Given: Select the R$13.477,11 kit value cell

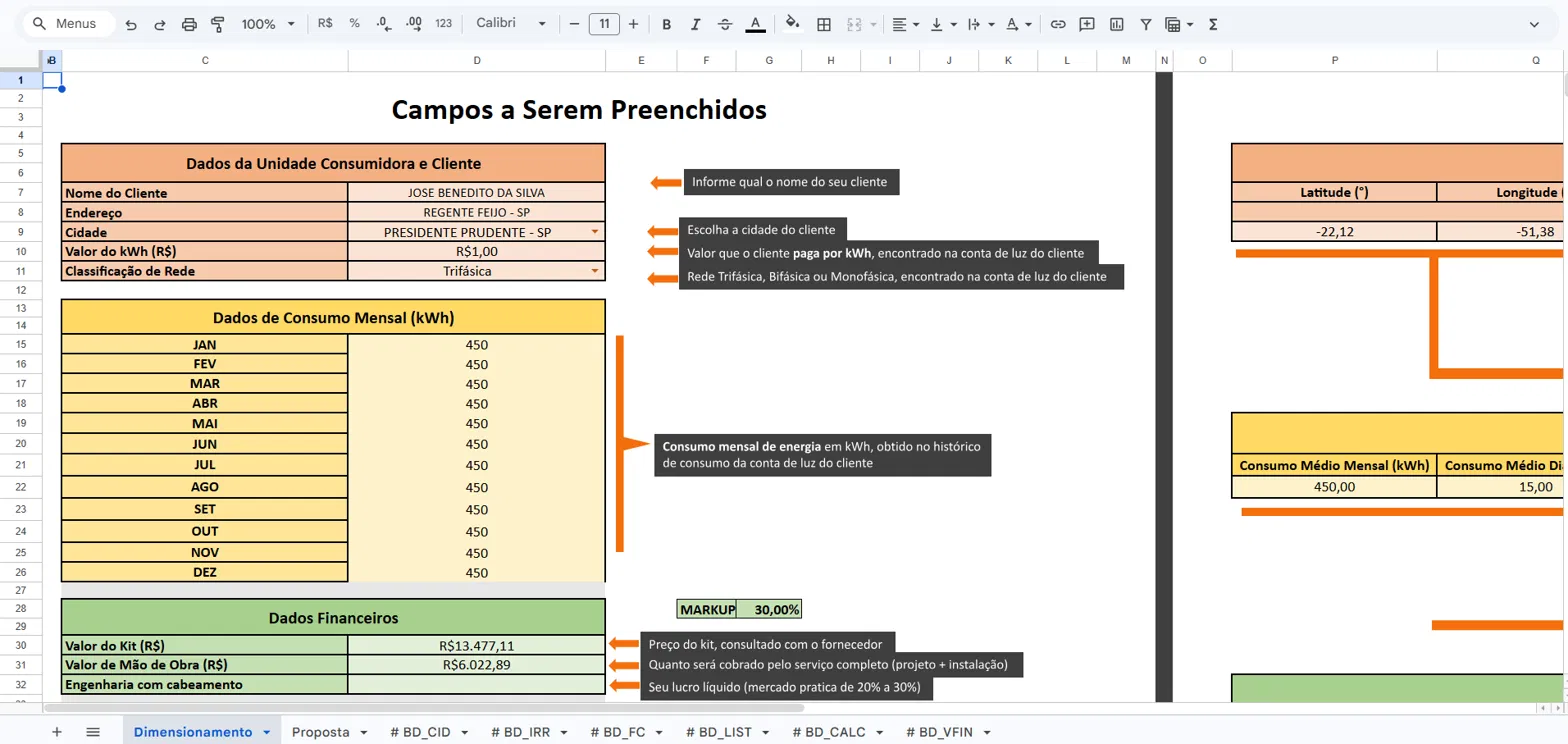Looking at the screenshot, I should [x=477, y=646].
